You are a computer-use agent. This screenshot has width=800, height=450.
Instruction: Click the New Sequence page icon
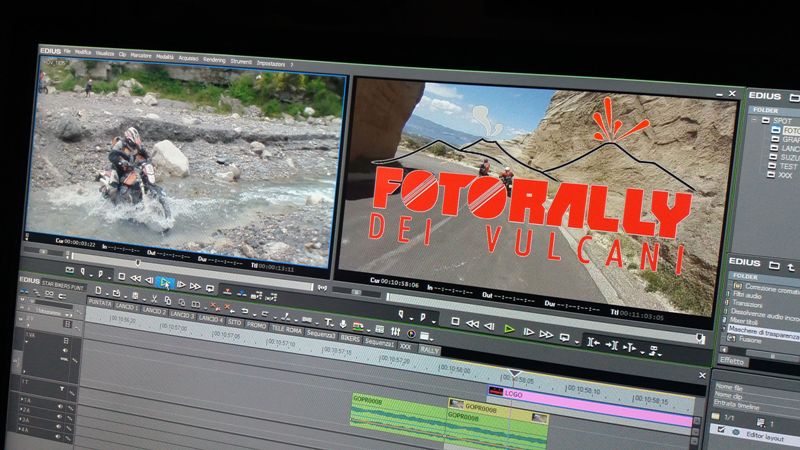(98, 290)
